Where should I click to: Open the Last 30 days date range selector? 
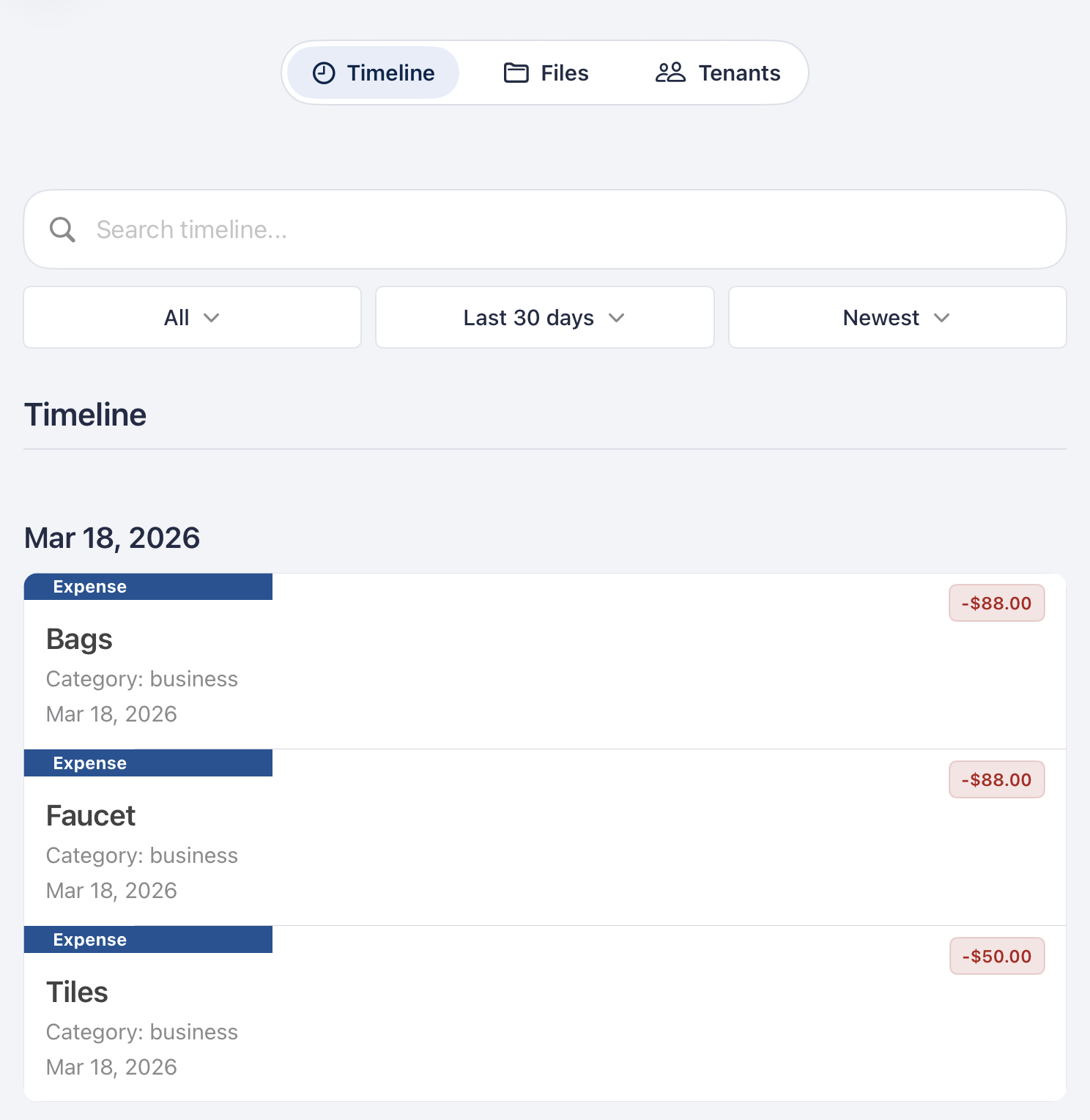[544, 317]
